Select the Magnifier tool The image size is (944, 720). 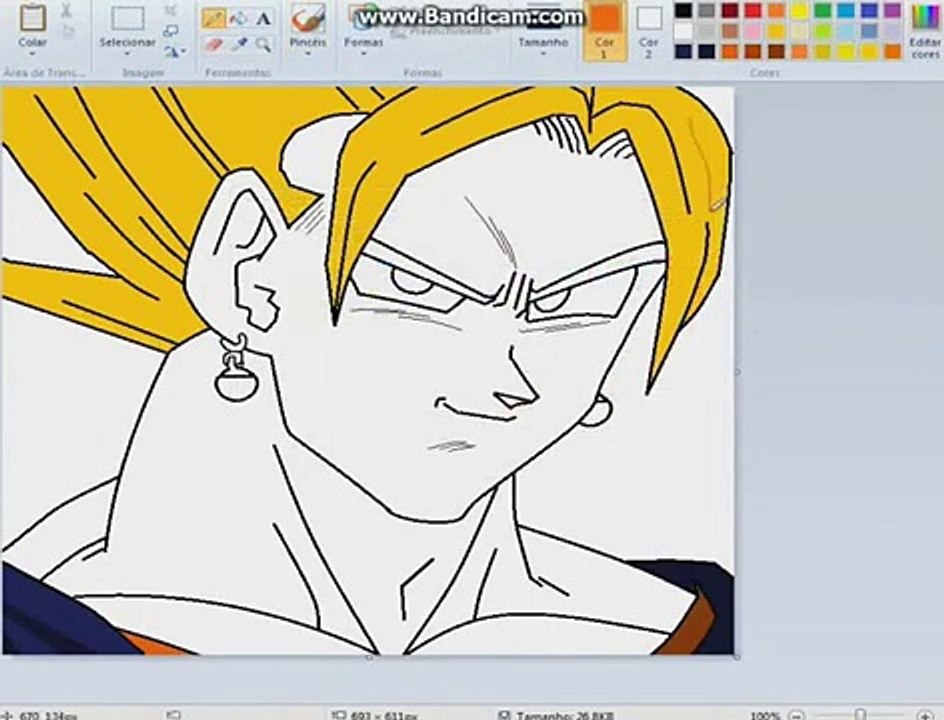point(263,44)
